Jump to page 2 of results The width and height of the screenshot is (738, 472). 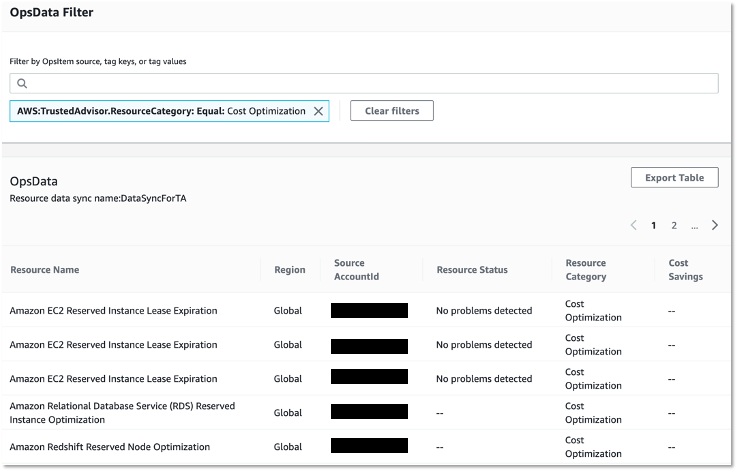[674, 225]
